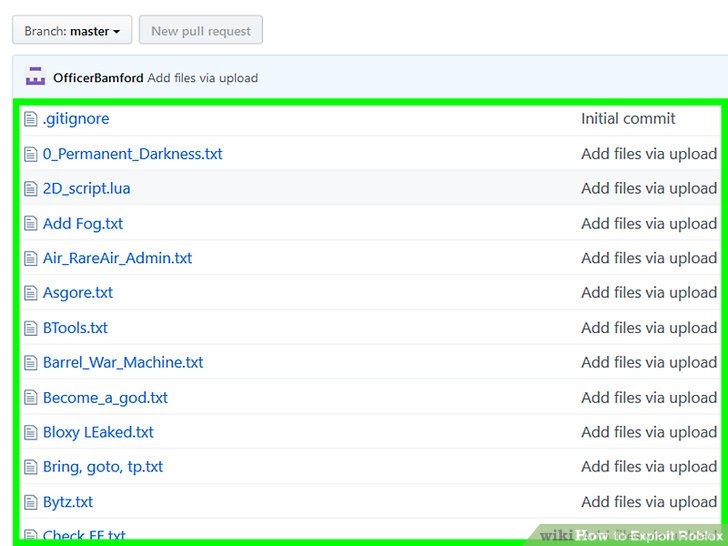This screenshot has height=546, width=728.
Task: Open the Initial commit message link
Action: pyautogui.click(x=628, y=118)
